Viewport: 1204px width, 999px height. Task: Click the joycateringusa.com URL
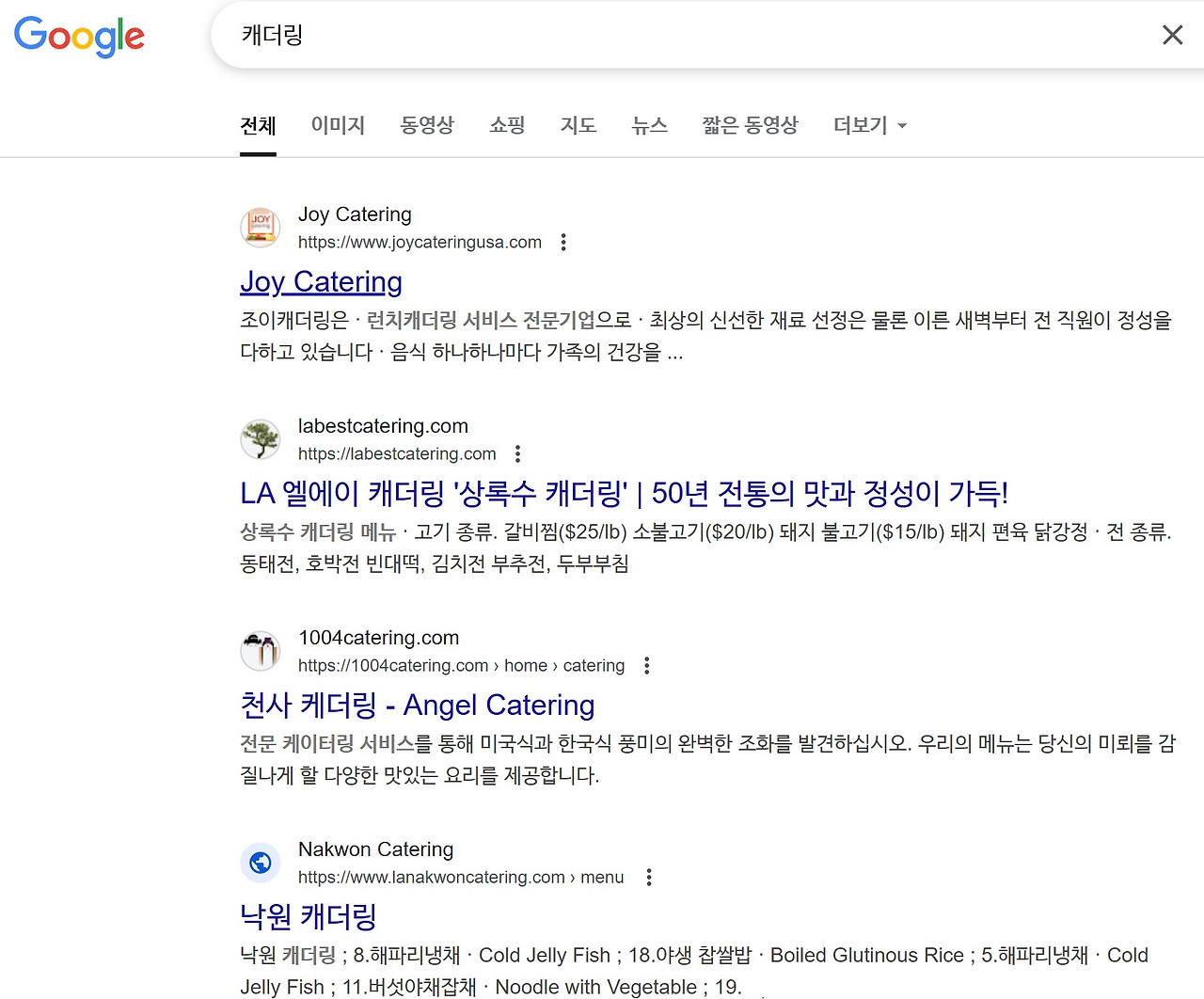coord(420,243)
